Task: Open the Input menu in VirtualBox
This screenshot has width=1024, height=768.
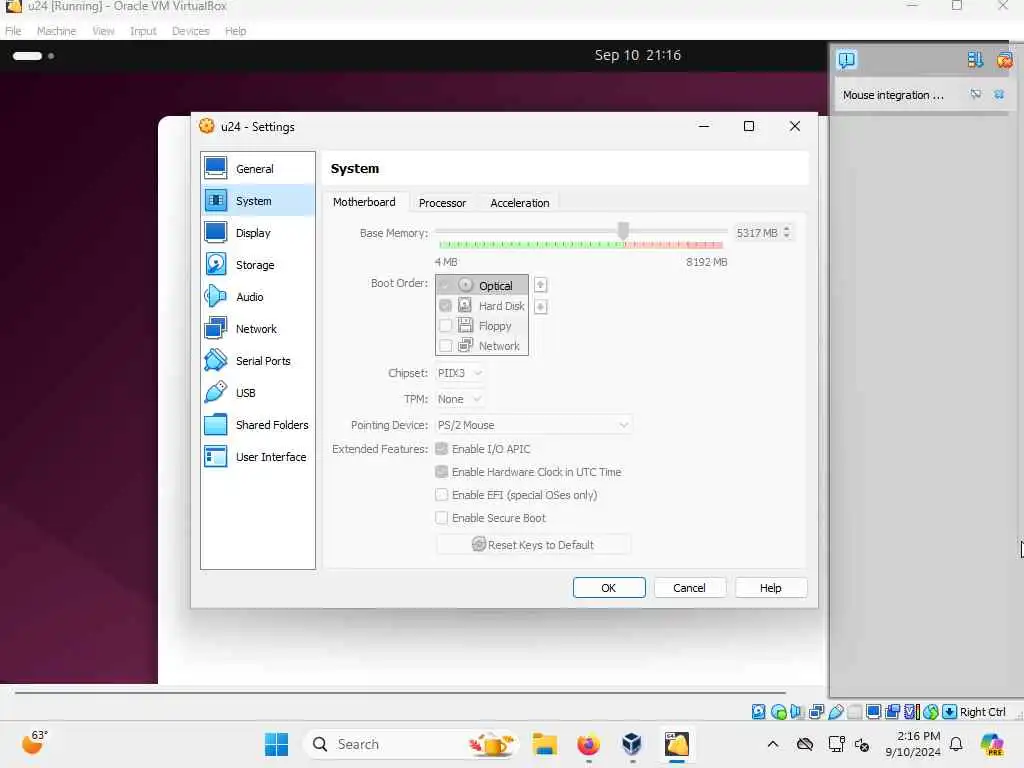Action: pos(143,31)
